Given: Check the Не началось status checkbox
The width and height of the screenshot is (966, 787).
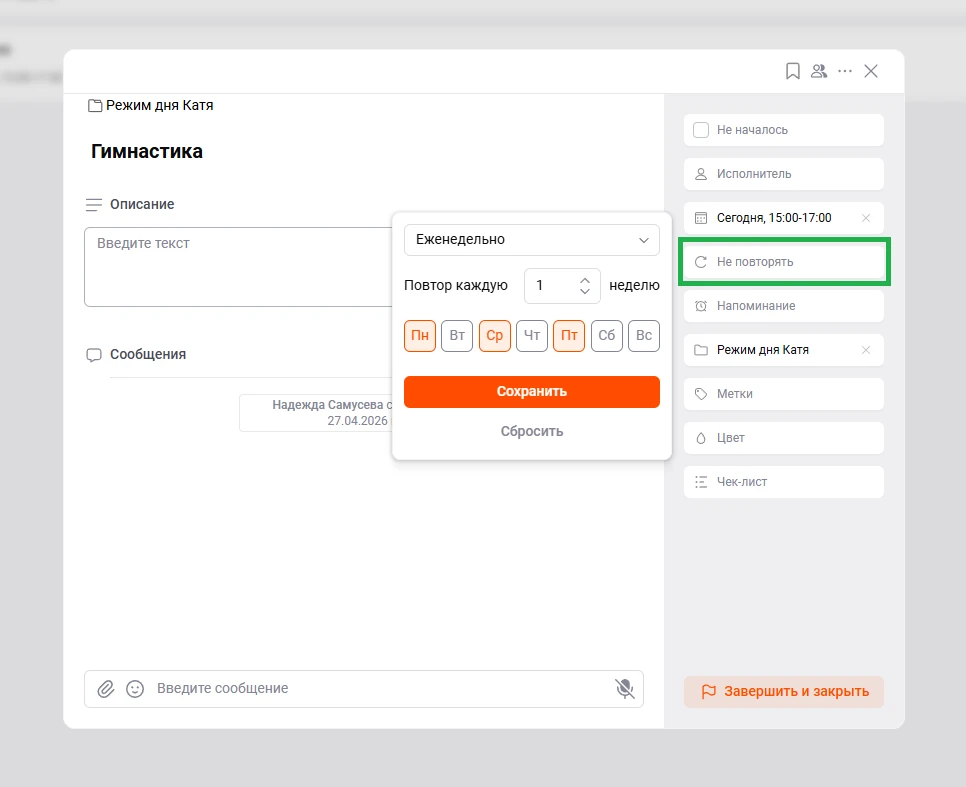Looking at the screenshot, I should (701, 130).
